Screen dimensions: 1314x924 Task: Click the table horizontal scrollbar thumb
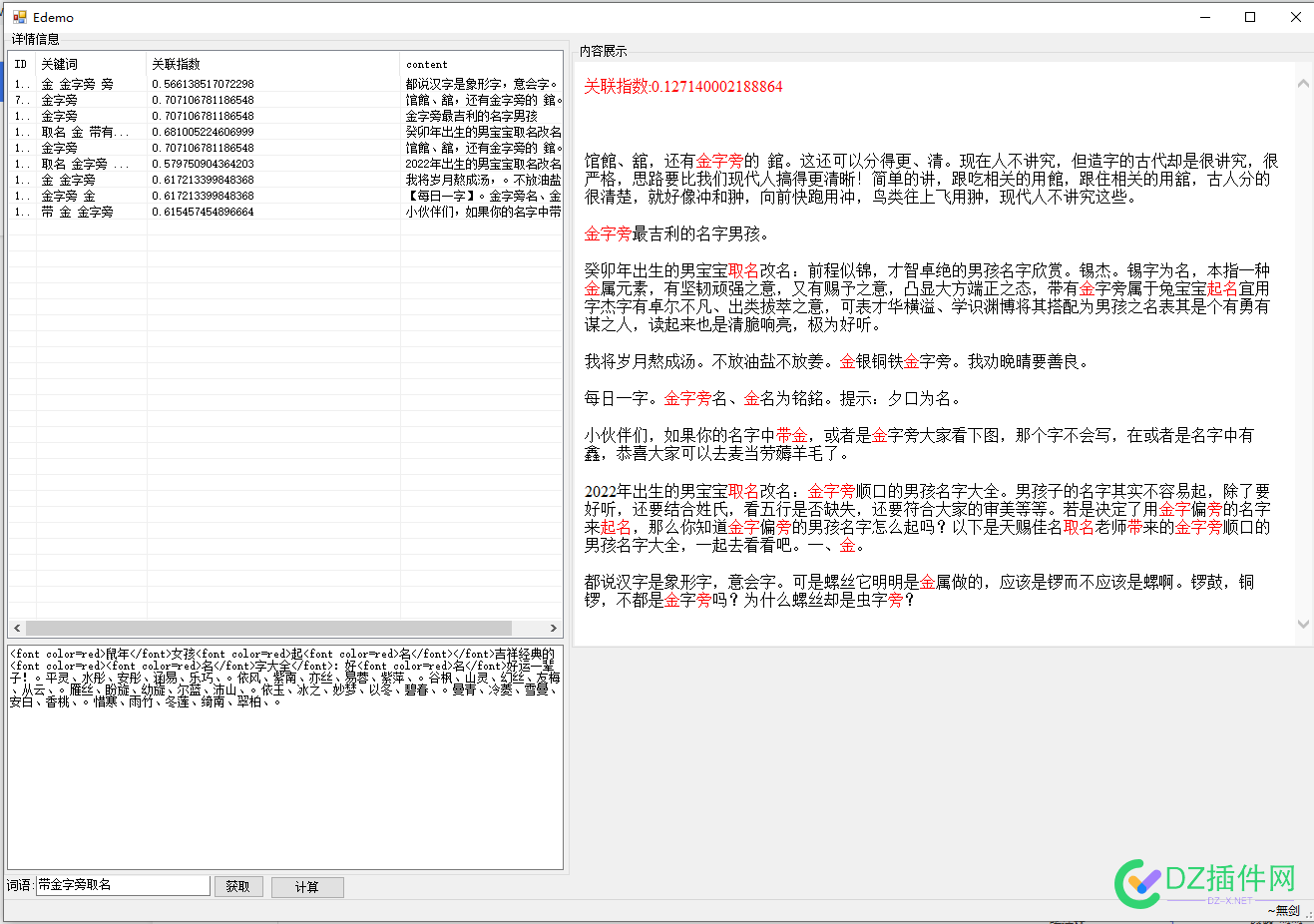pyautogui.click(x=268, y=628)
